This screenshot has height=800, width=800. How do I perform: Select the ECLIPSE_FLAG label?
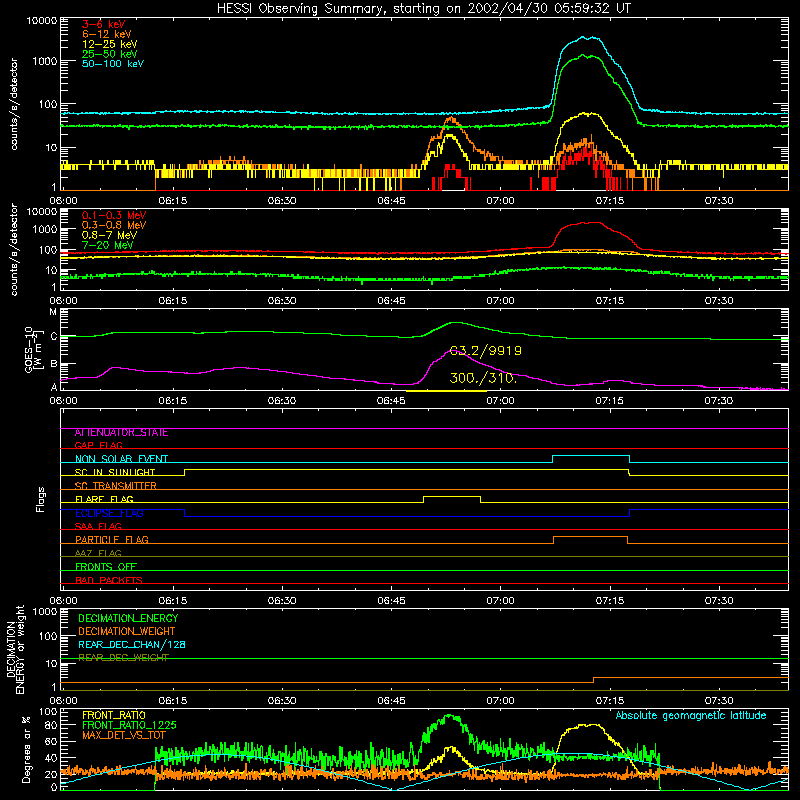pos(109,513)
